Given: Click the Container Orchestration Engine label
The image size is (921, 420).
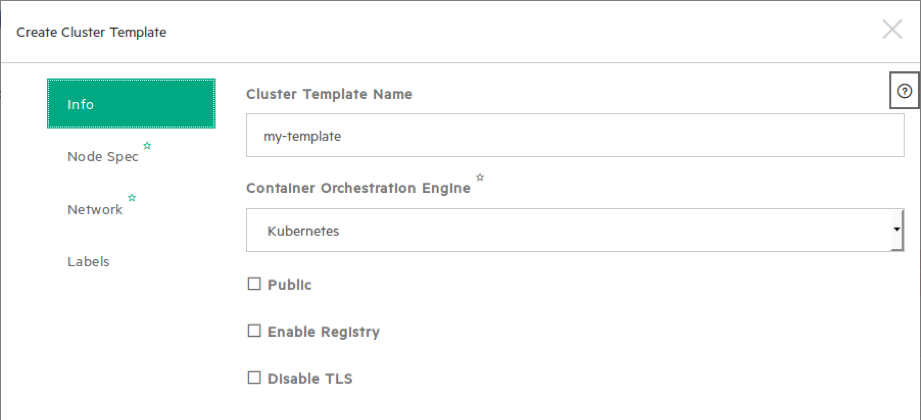Looking at the screenshot, I should [358, 188].
